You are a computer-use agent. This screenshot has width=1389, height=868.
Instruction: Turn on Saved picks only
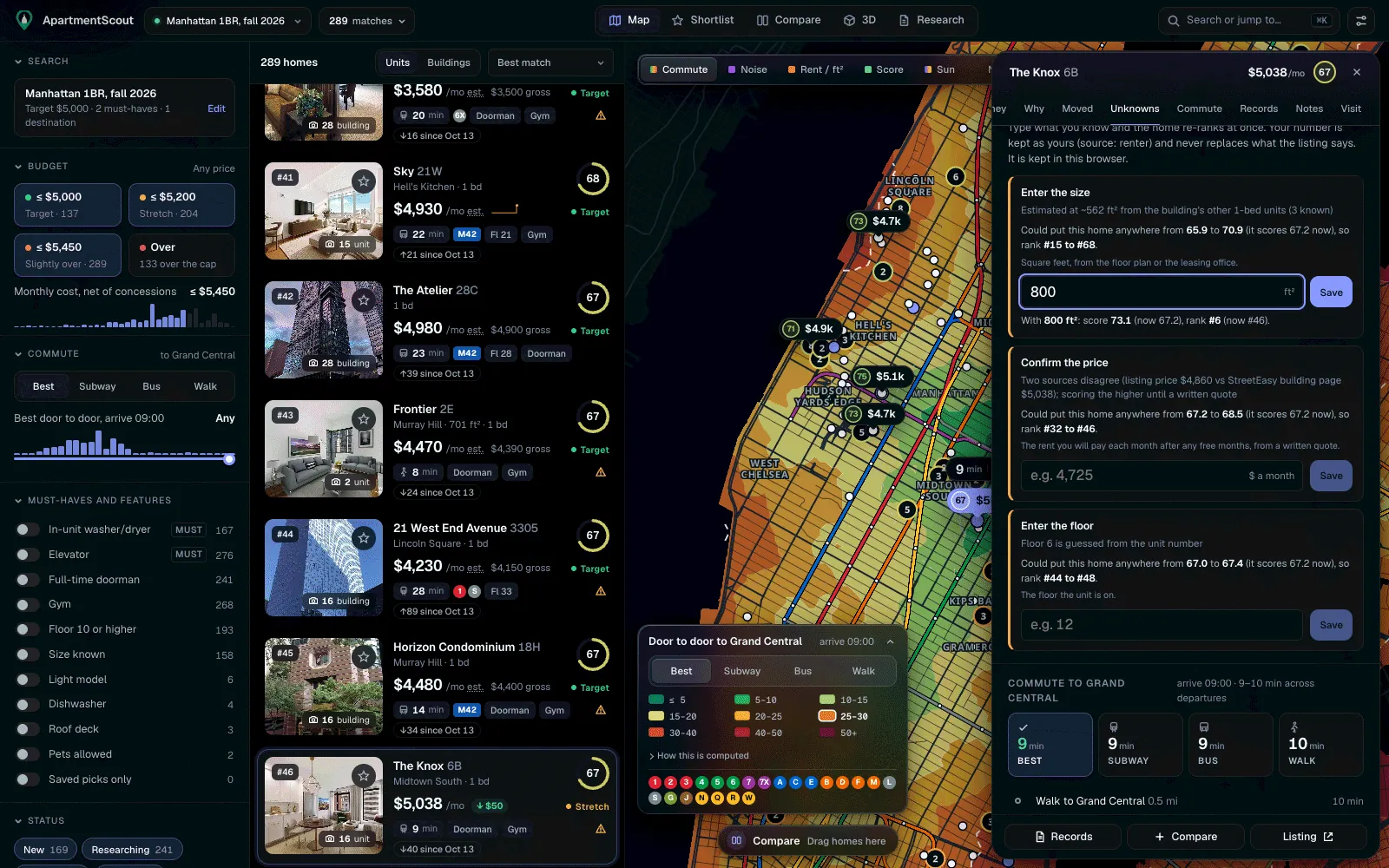pyautogui.click(x=28, y=779)
